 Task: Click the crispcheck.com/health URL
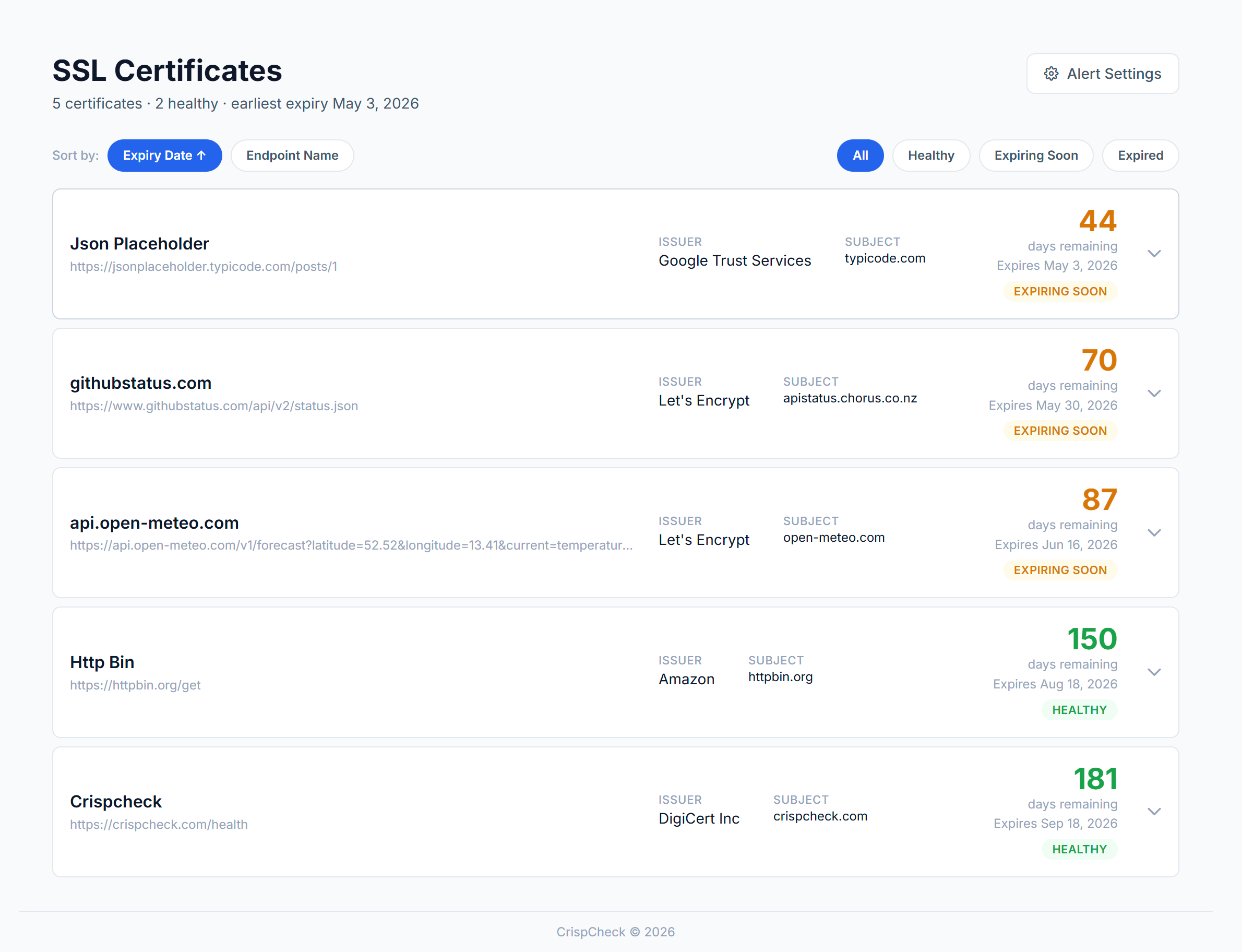(159, 825)
